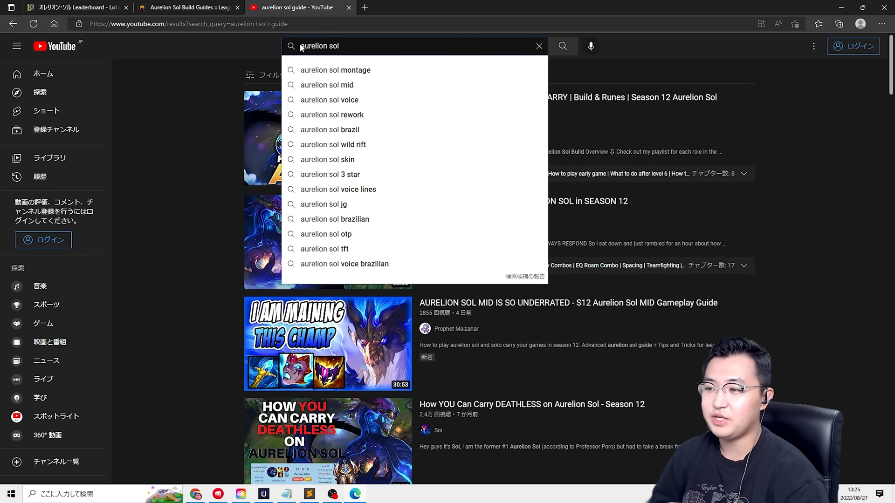This screenshot has width=895, height=503.
Task: Select suggestion aurelion sol 3 star
Action: (414, 174)
